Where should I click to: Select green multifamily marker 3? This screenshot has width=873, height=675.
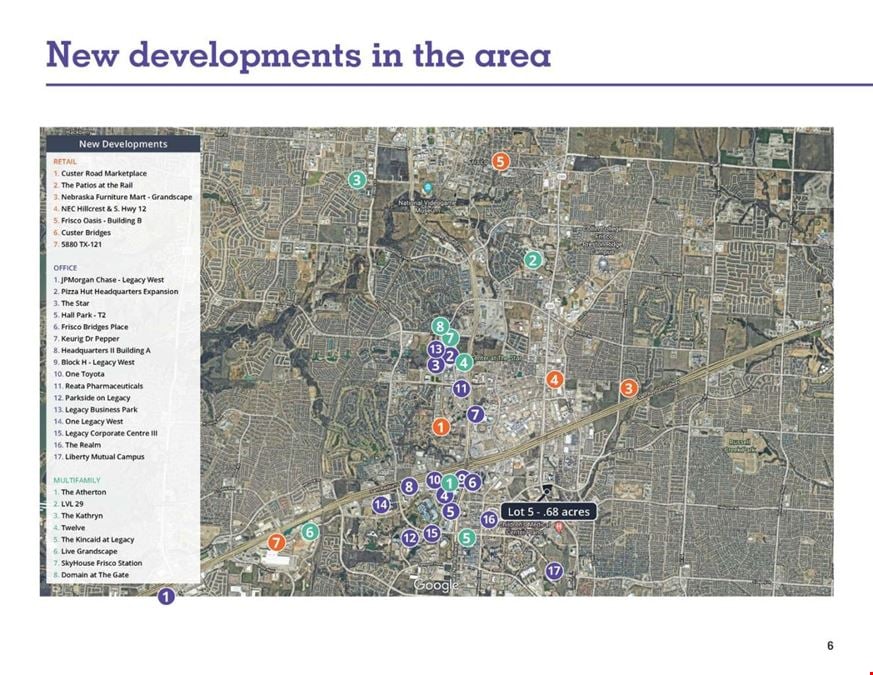coord(357,179)
